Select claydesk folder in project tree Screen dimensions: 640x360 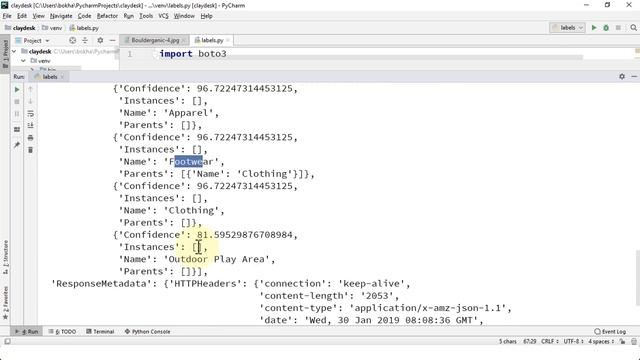coord(40,51)
